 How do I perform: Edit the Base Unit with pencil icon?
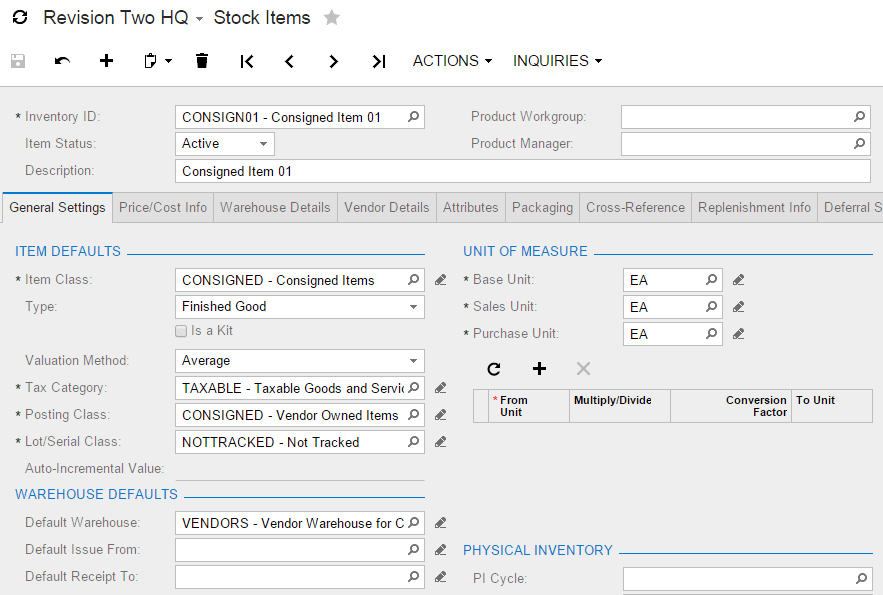(738, 280)
